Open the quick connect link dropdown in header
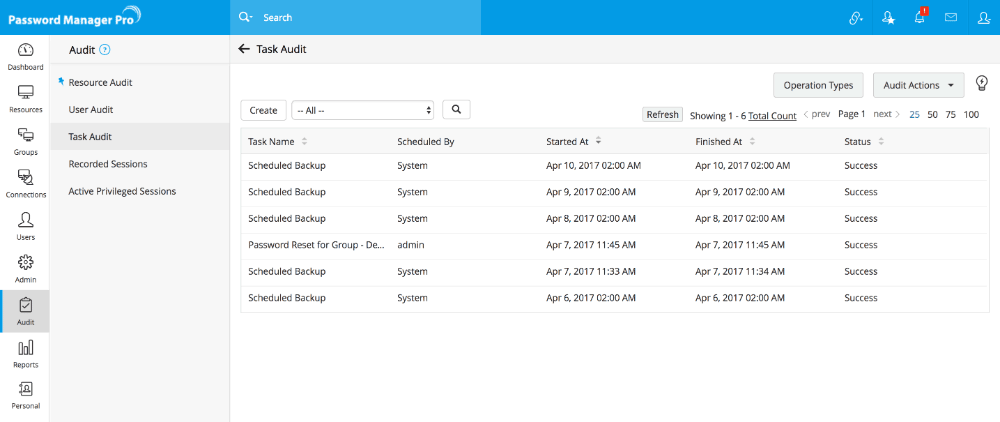This screenshot has height=422, width=1000. click(x=855, y=18)
